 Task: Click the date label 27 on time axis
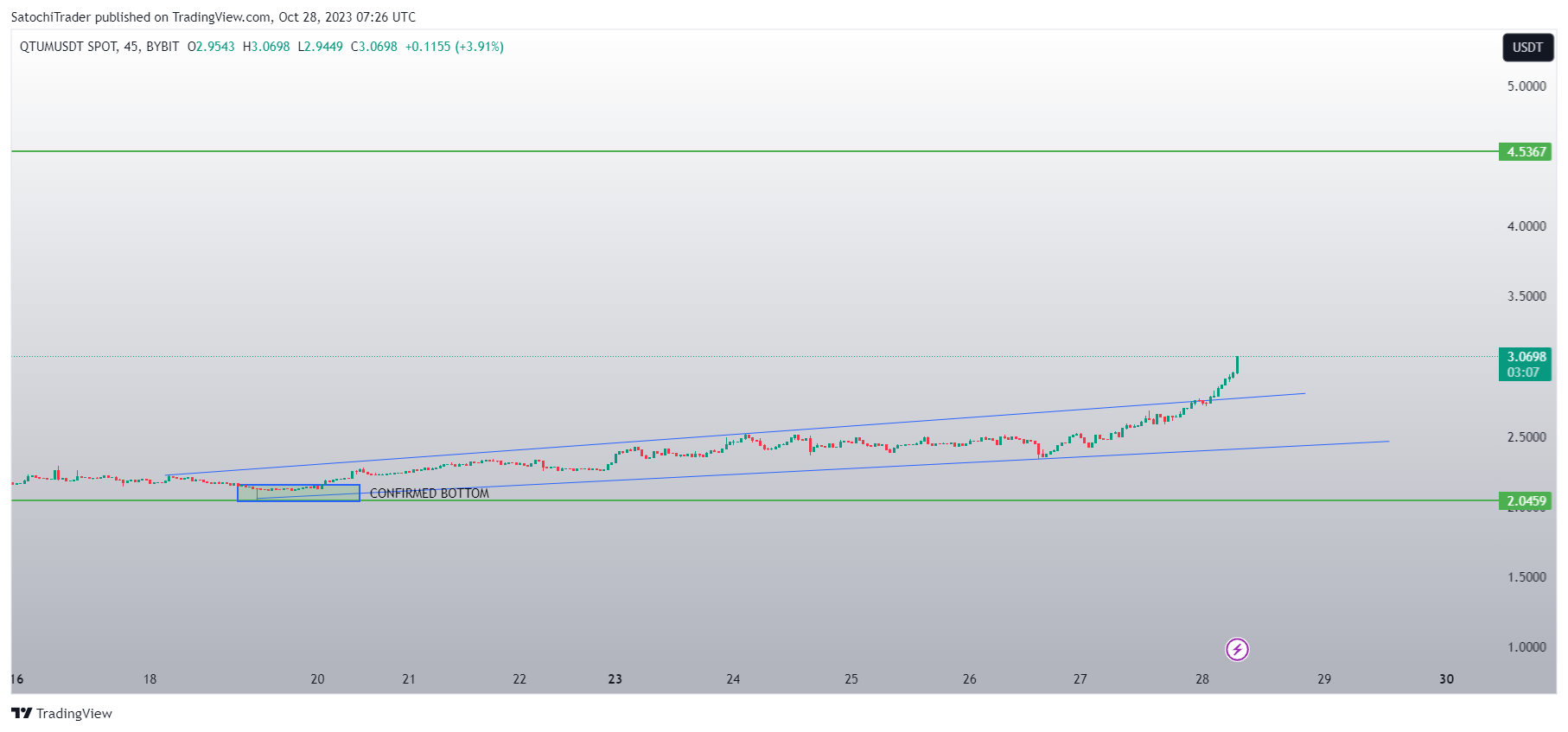tap(1080, 679)
